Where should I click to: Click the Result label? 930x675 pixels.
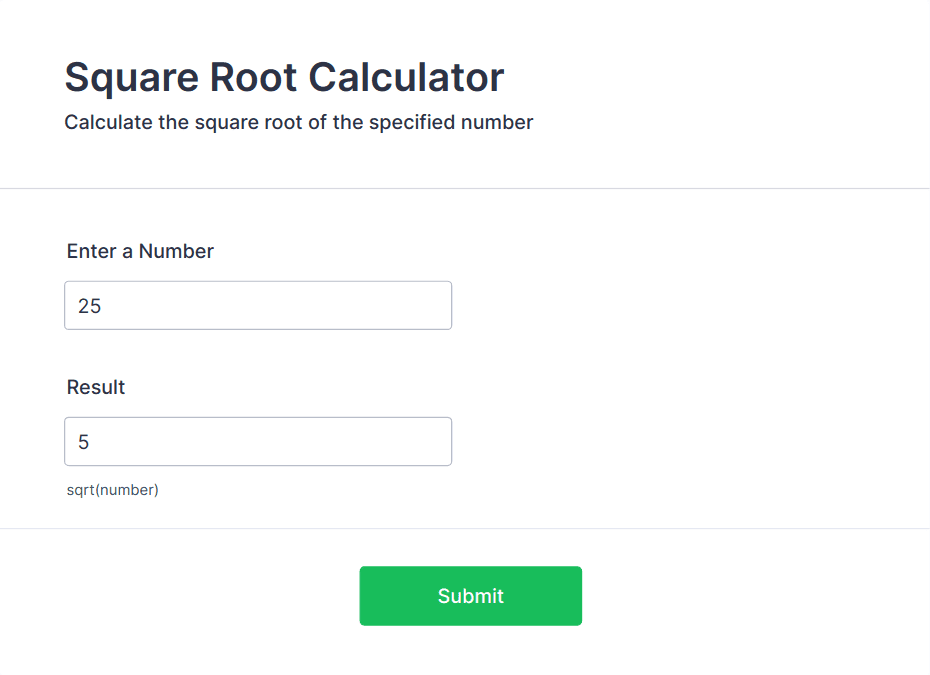95,387
